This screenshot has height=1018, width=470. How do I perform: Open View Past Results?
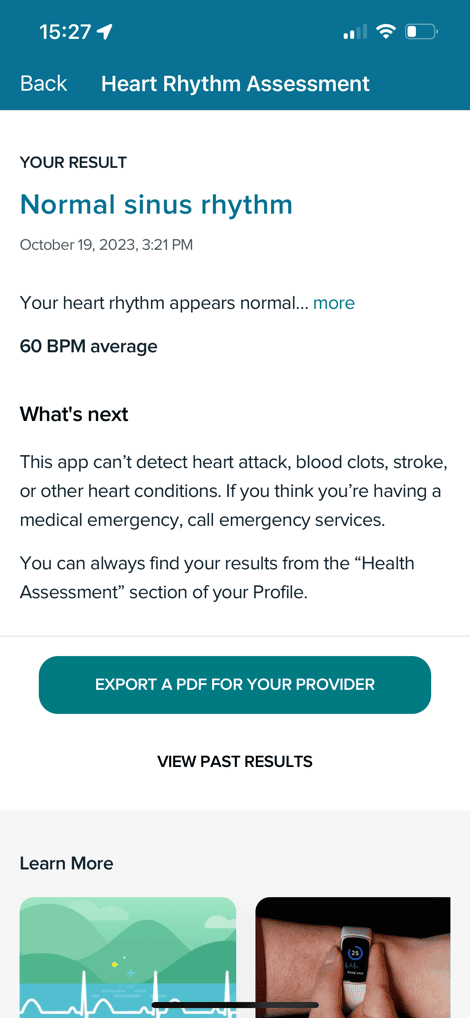pyautogui.click(x=235, y=761)
